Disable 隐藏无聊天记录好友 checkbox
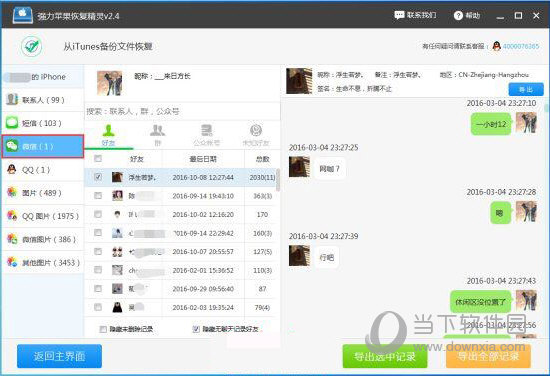The height and width of the screenshot is (376, 550). point(196,329)
